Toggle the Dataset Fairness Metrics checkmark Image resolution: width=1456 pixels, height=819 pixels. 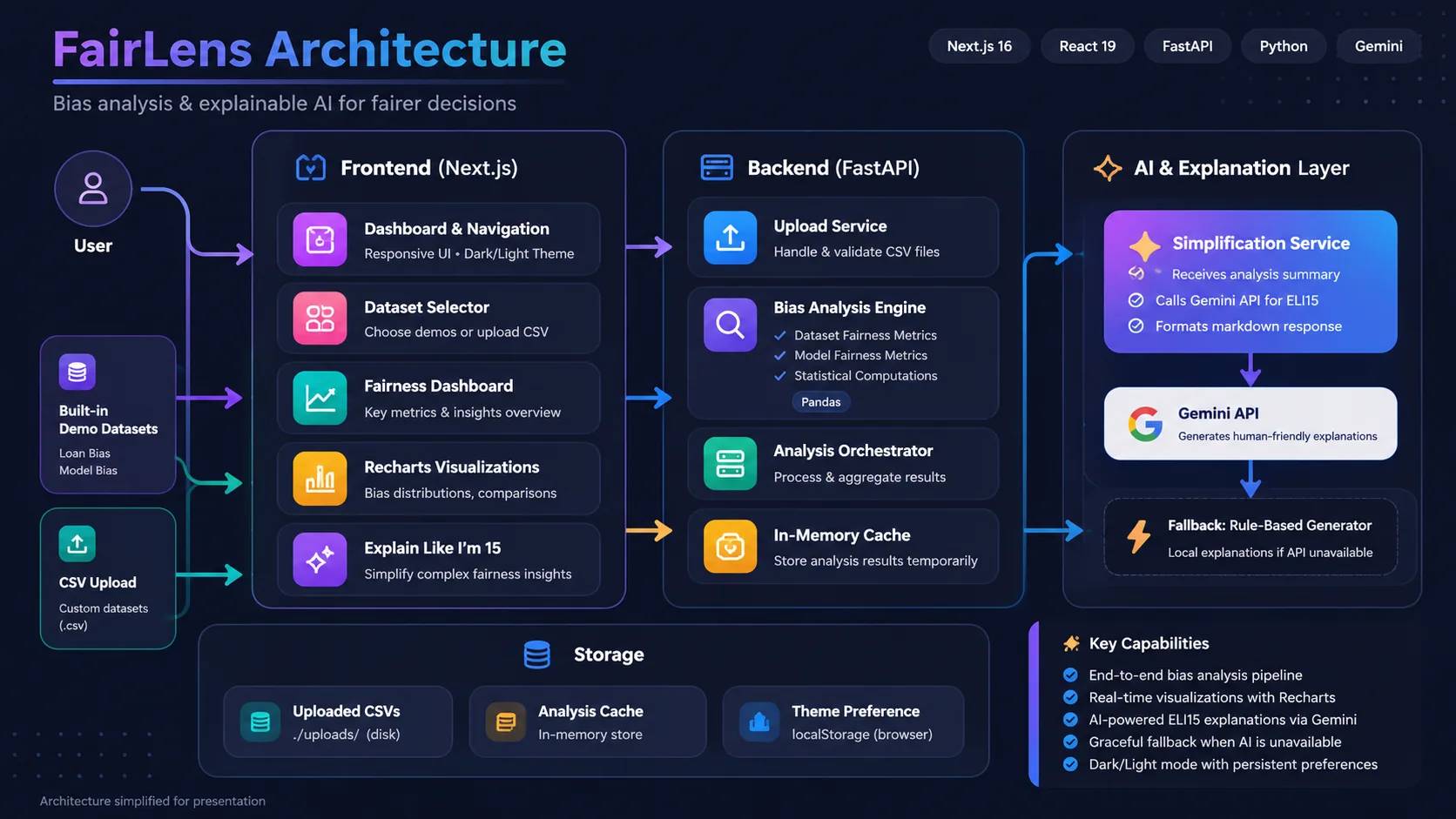780,335
